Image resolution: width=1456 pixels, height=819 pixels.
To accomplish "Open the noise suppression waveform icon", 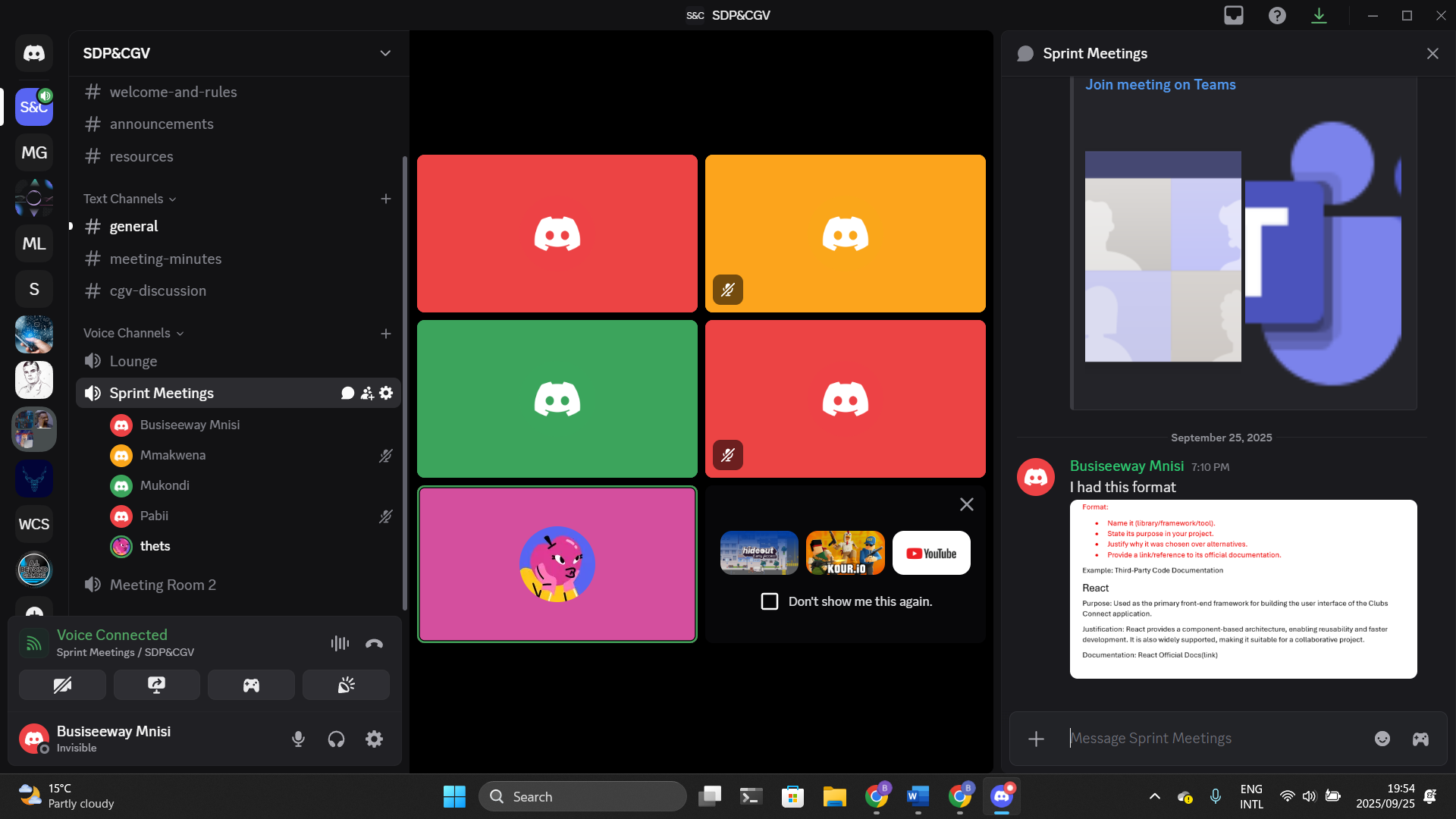I will [x=340, y=644].
